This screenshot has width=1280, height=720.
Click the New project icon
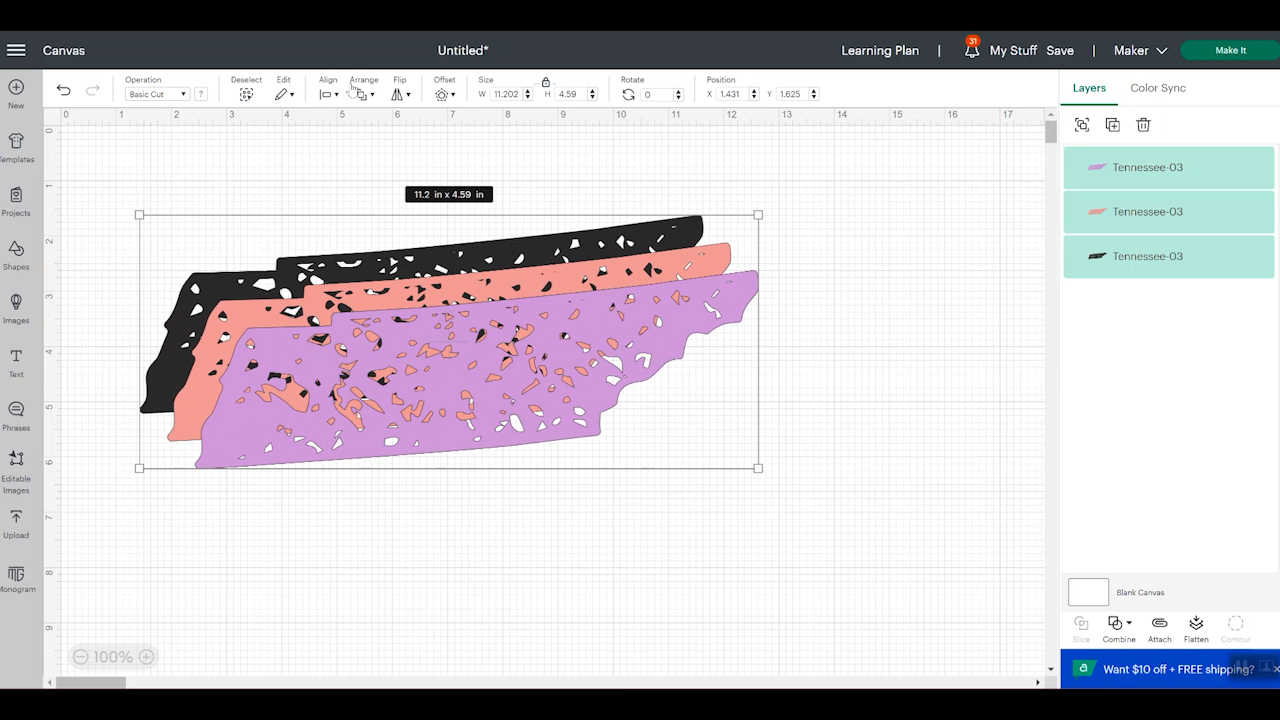tap(16, 94)
